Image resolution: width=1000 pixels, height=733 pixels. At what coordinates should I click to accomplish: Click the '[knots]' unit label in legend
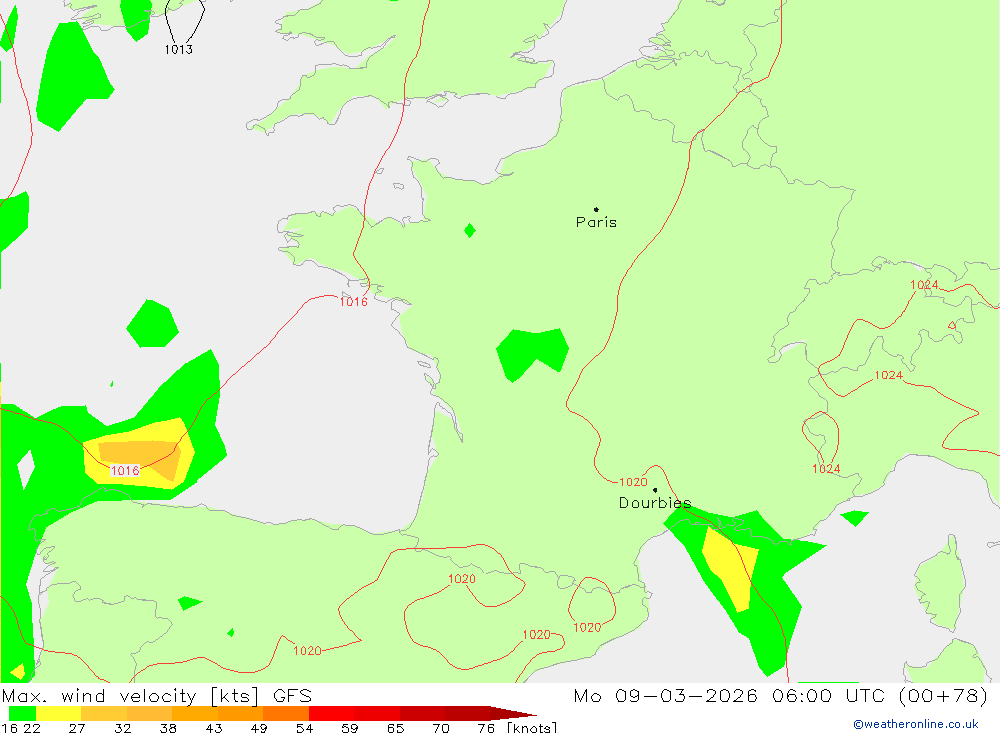532,727
